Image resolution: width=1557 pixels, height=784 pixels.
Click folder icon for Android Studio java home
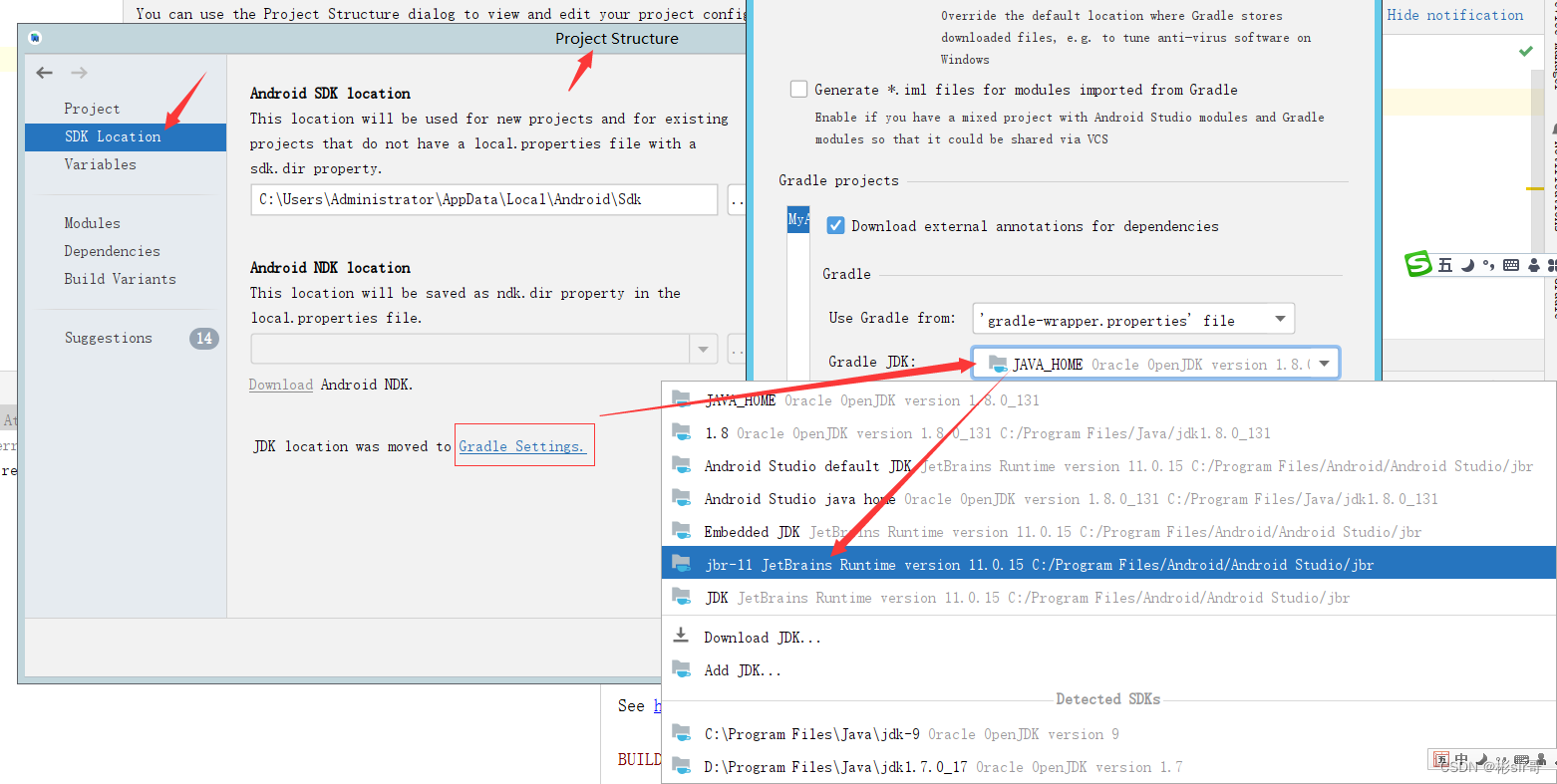pos(682,497)
